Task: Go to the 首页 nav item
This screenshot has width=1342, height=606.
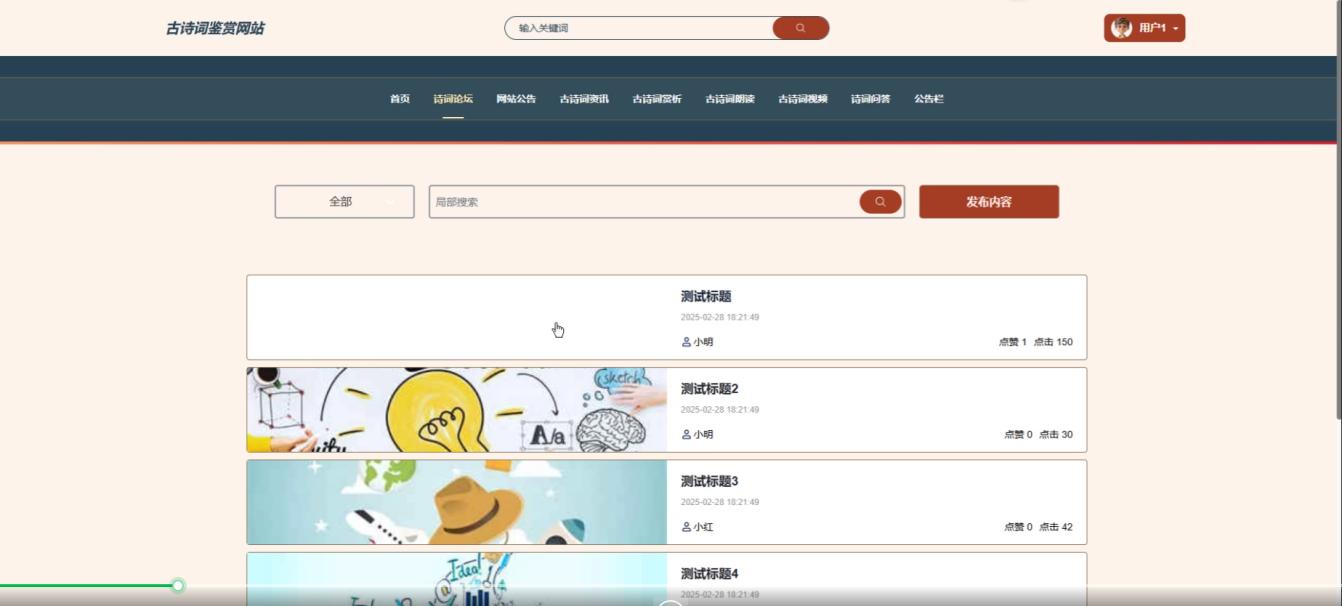Action: [400, 99]
